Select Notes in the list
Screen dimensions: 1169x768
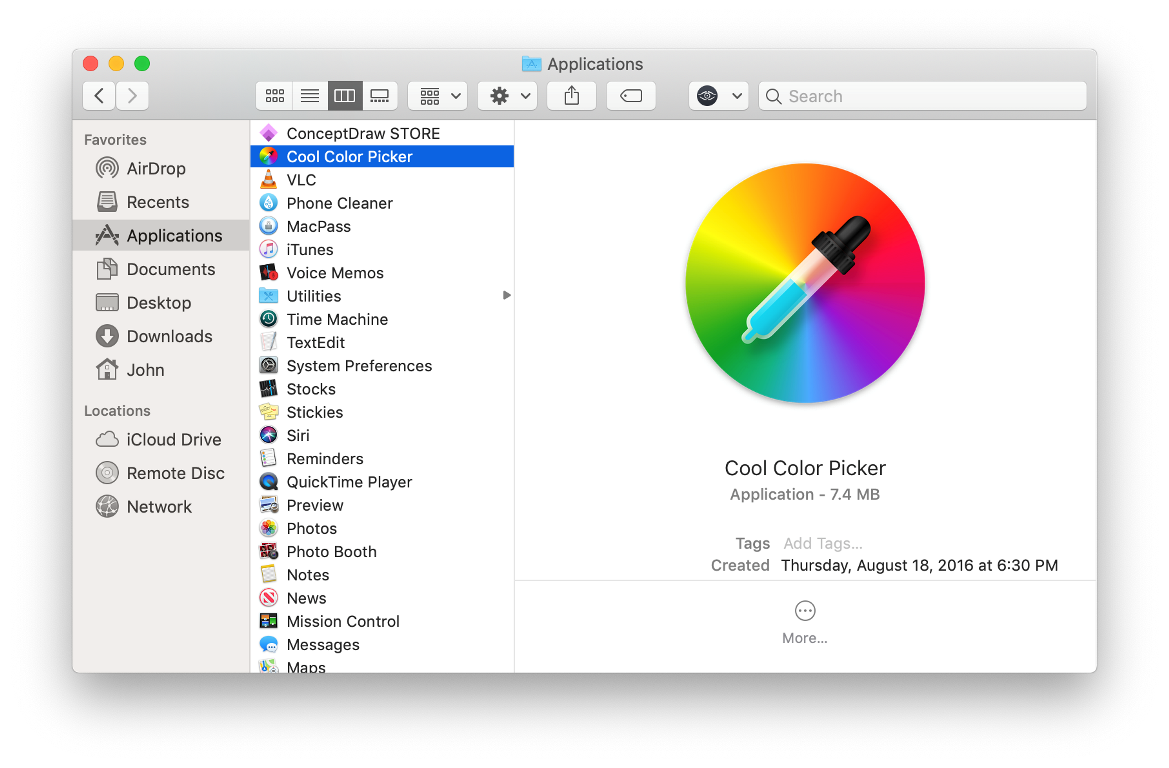click(382, 575)
